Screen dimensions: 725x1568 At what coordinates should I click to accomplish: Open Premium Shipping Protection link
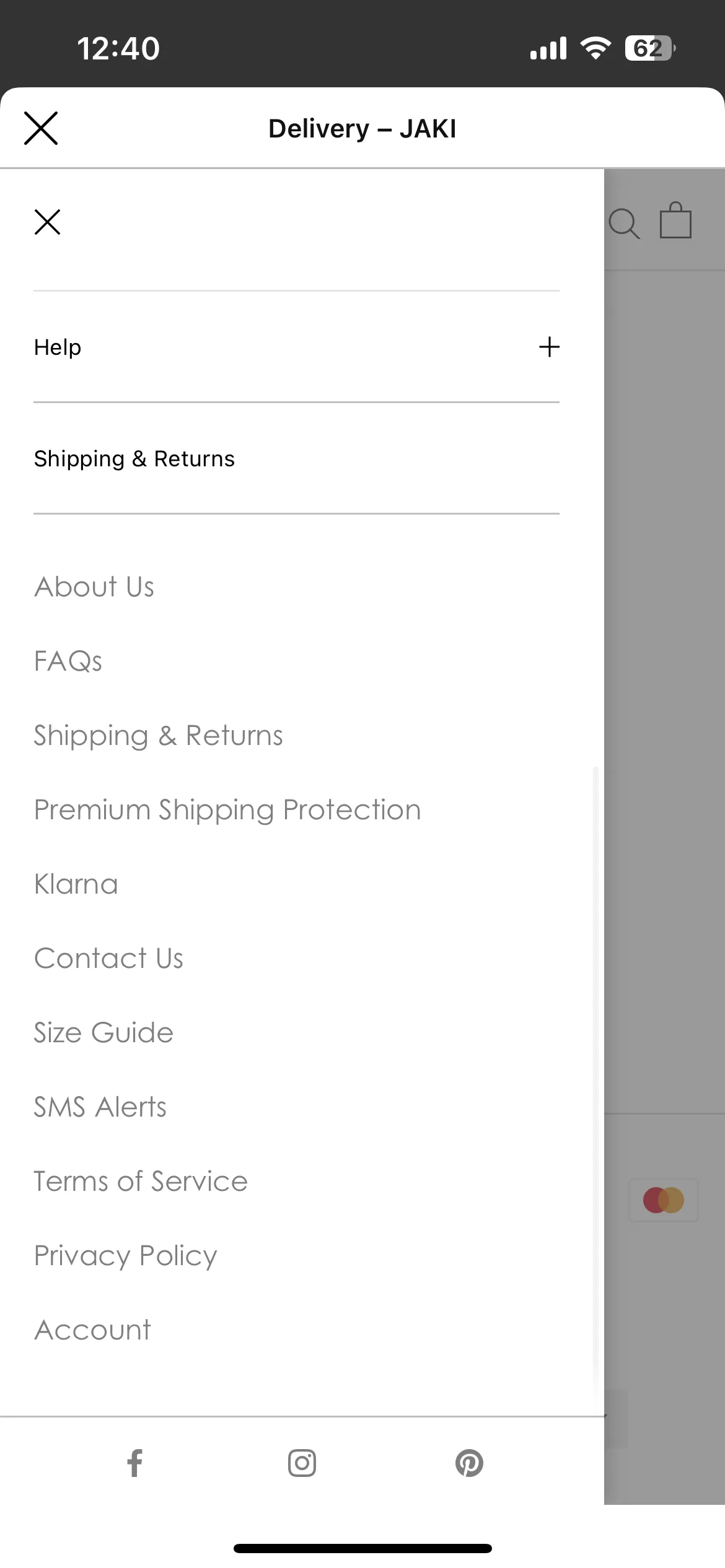227,810
